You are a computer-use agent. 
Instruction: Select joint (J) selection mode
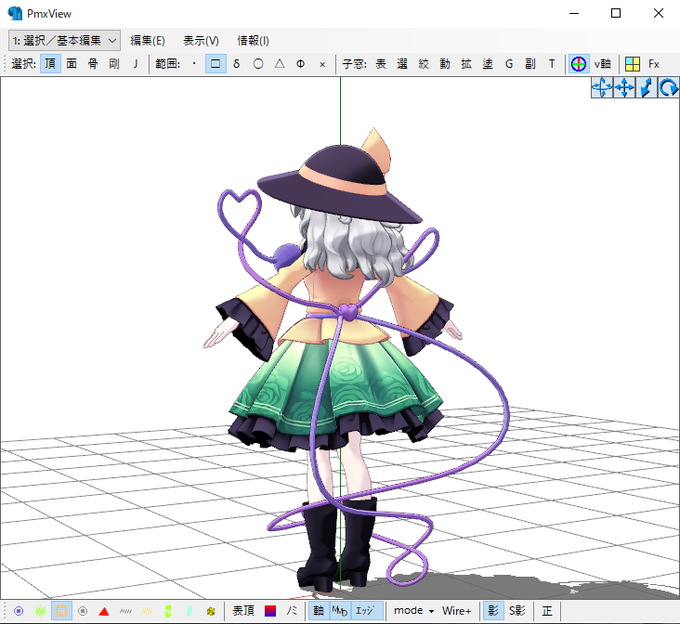click(x=135, y=64)
